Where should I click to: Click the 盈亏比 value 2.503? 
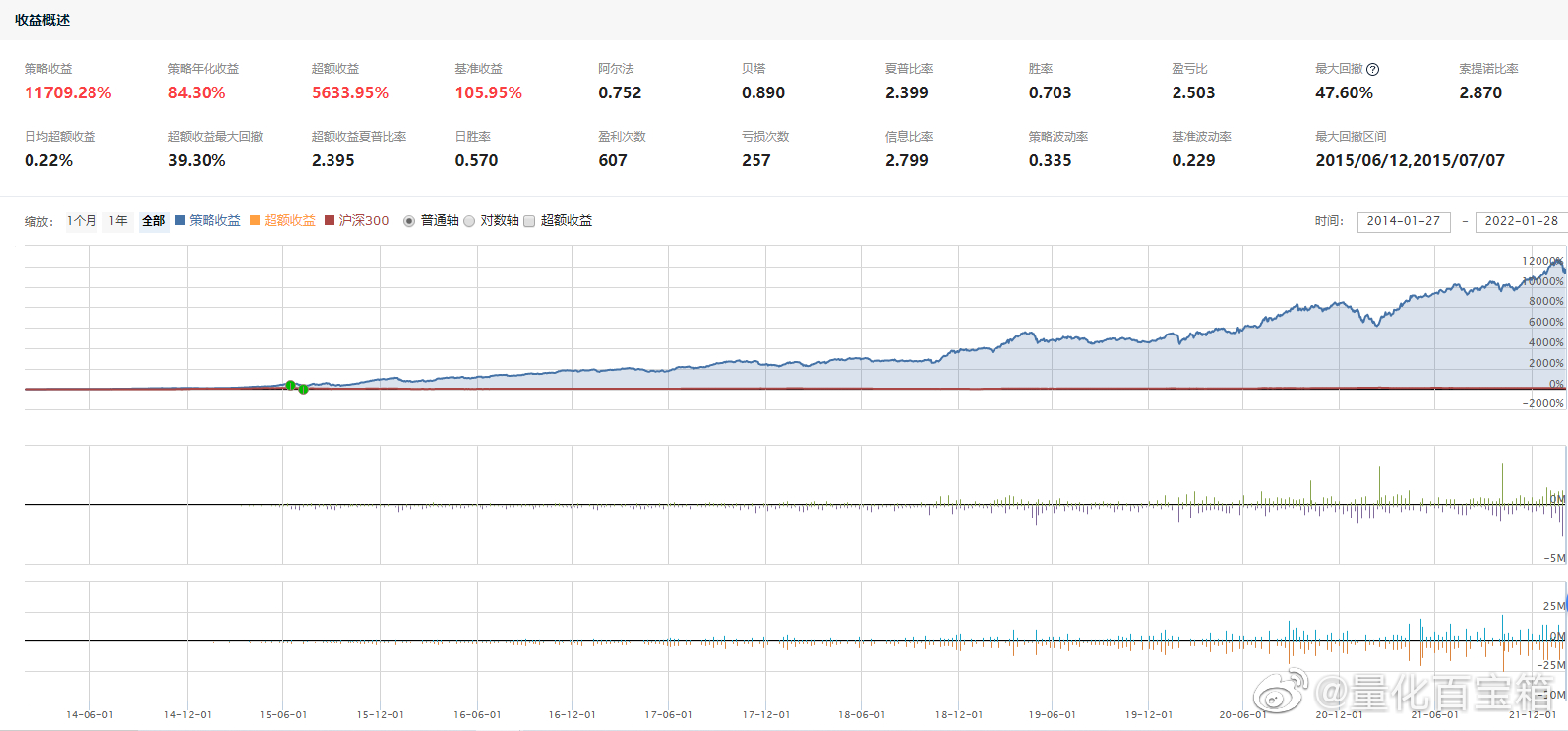(1193, 93)
